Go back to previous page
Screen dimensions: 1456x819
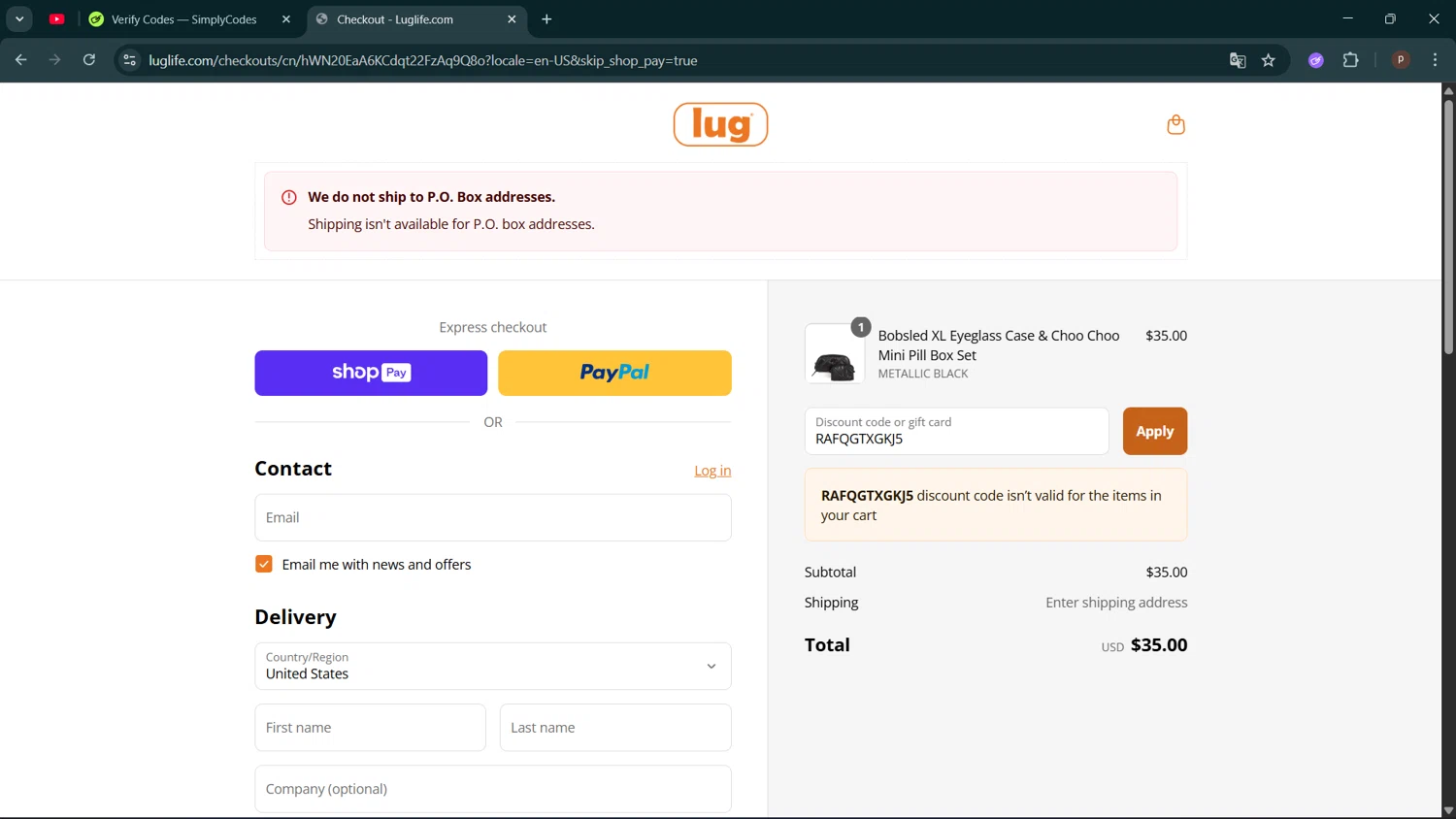pyautogui.click(x=20, y=60)
